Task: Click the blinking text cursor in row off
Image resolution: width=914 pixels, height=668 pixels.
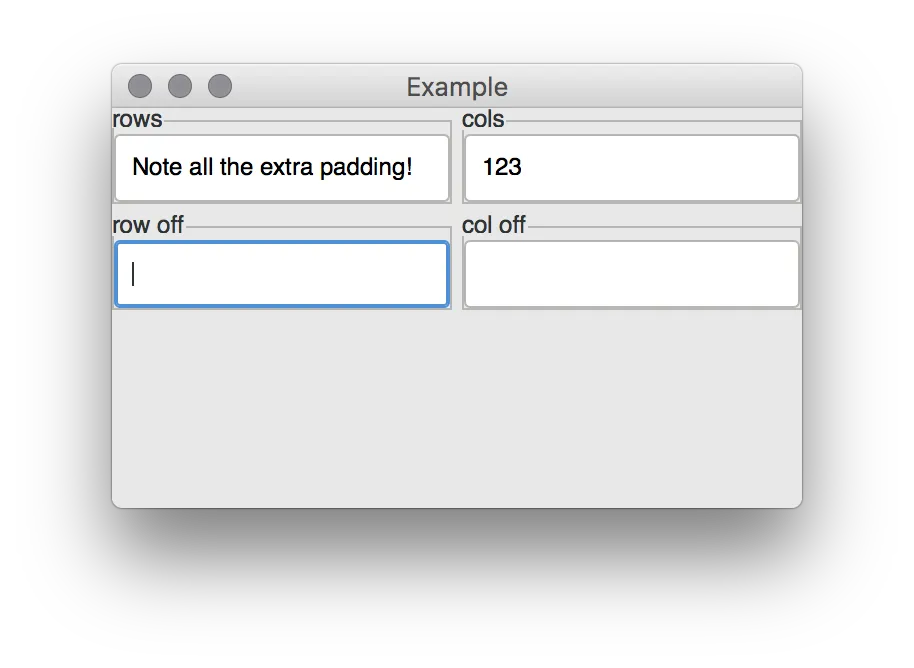Action: [x=133, y=274]
